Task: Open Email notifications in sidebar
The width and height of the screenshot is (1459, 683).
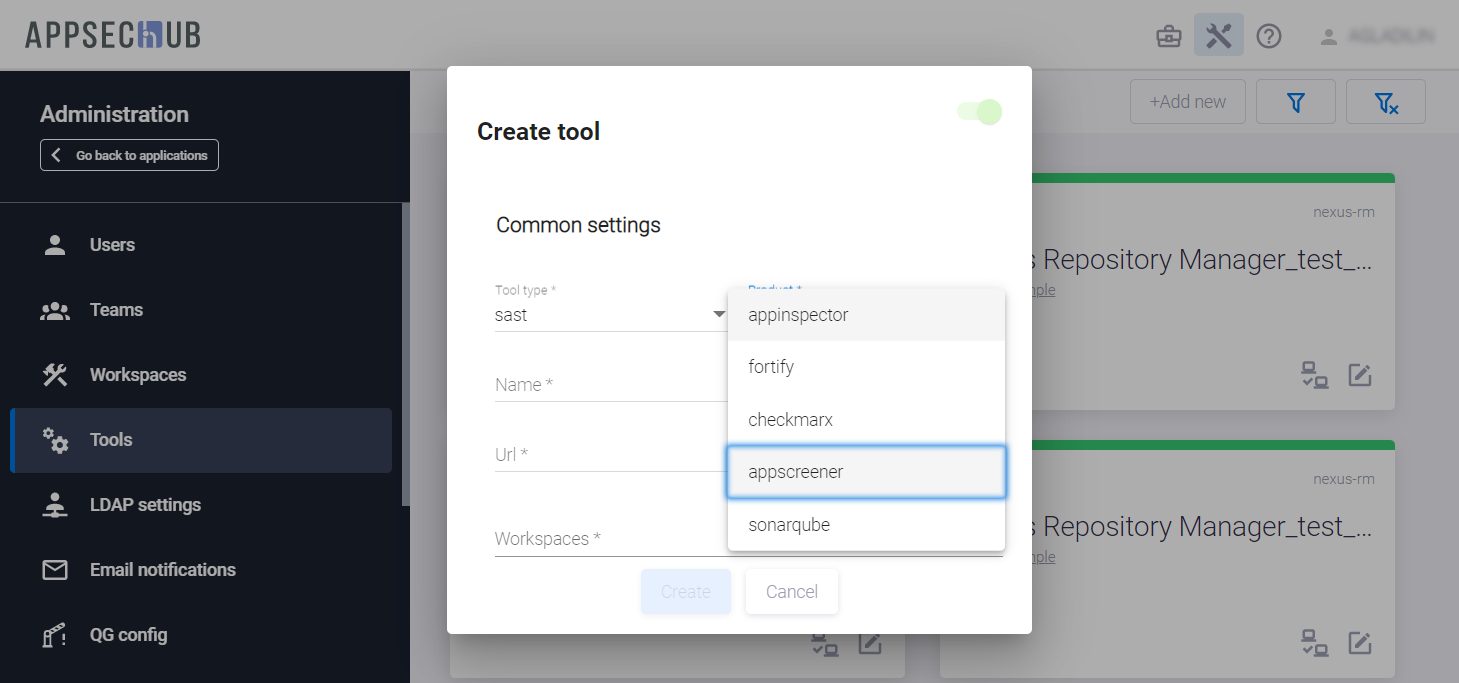Action: [x=162, y=570]
